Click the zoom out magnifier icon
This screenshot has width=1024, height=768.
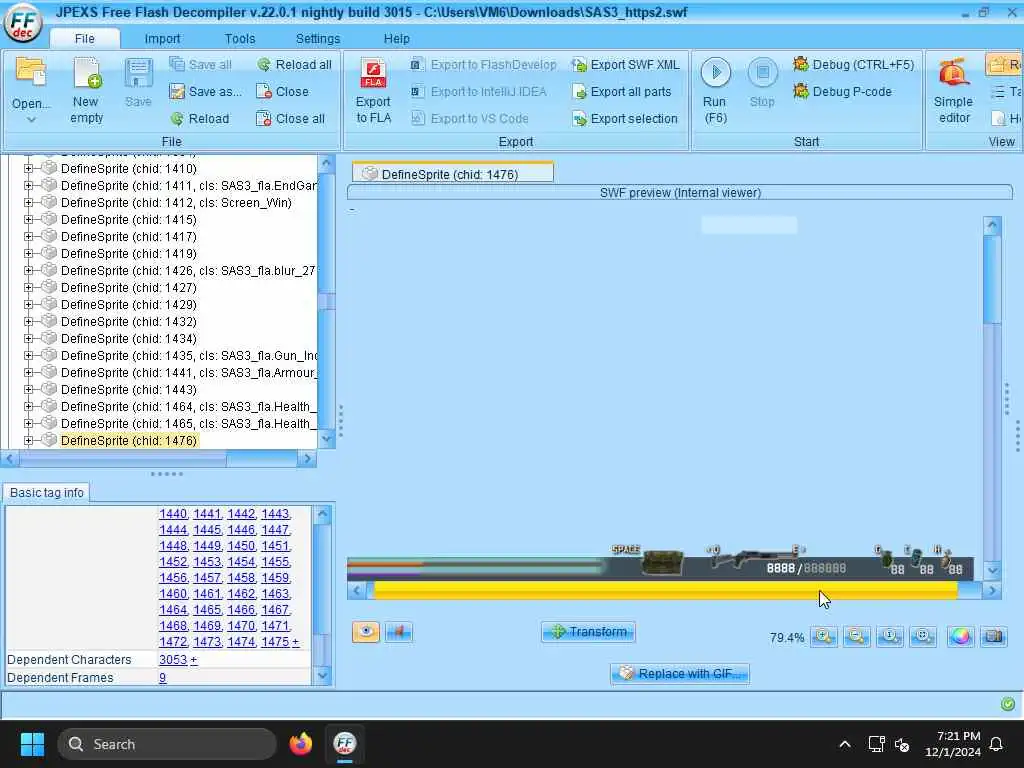857,636
